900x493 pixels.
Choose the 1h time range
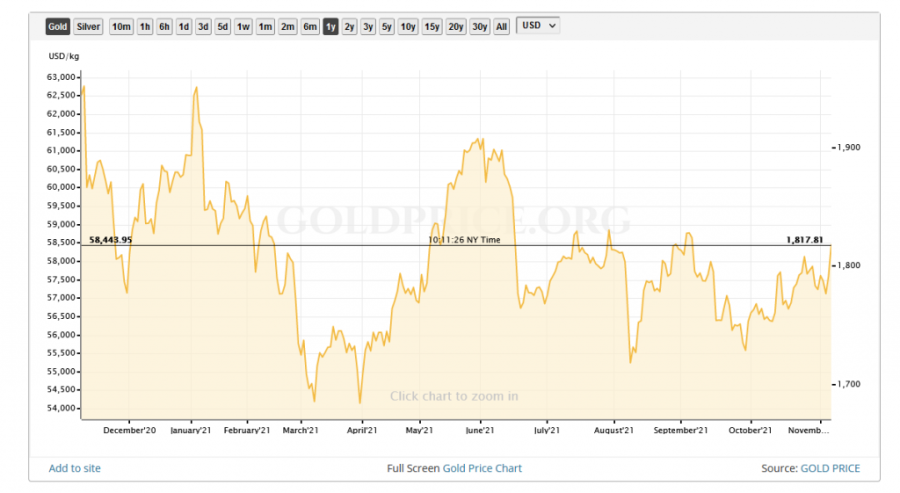click(145, 26)
